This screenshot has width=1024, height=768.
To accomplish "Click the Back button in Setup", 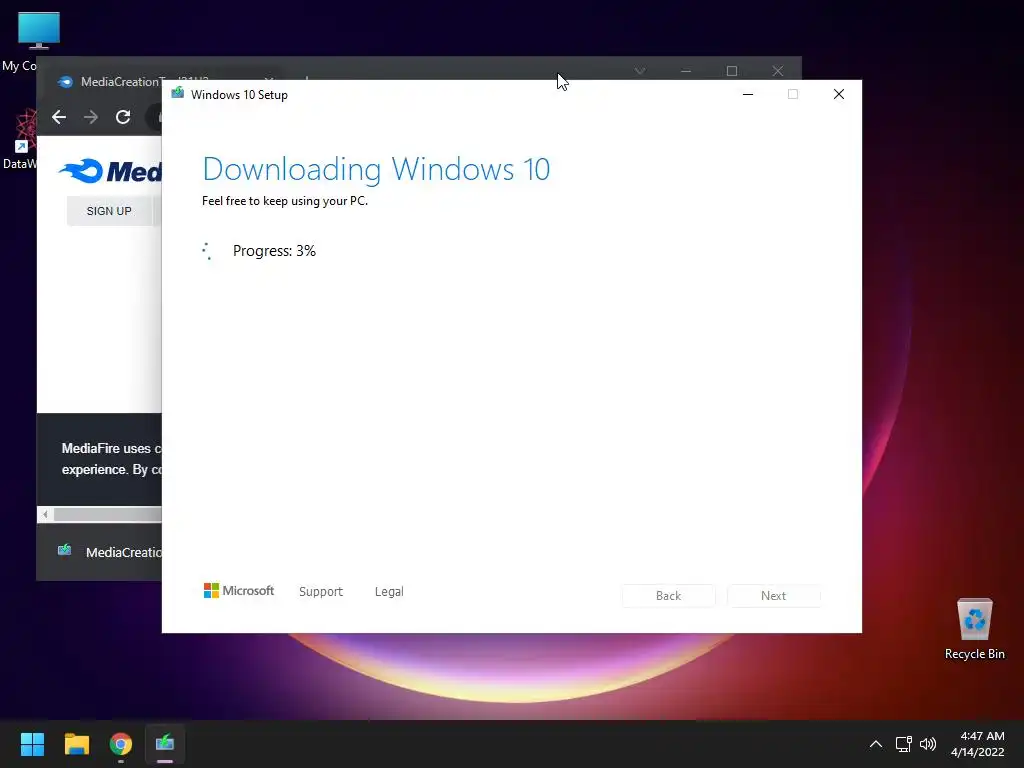I will tap(668, 596).
